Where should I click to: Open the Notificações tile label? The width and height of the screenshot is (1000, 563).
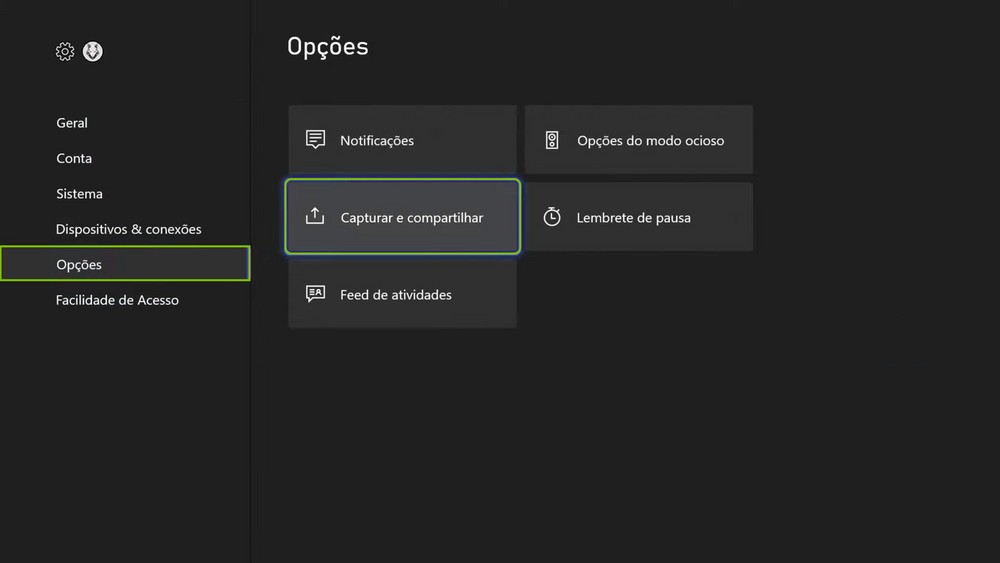[377, 141]
